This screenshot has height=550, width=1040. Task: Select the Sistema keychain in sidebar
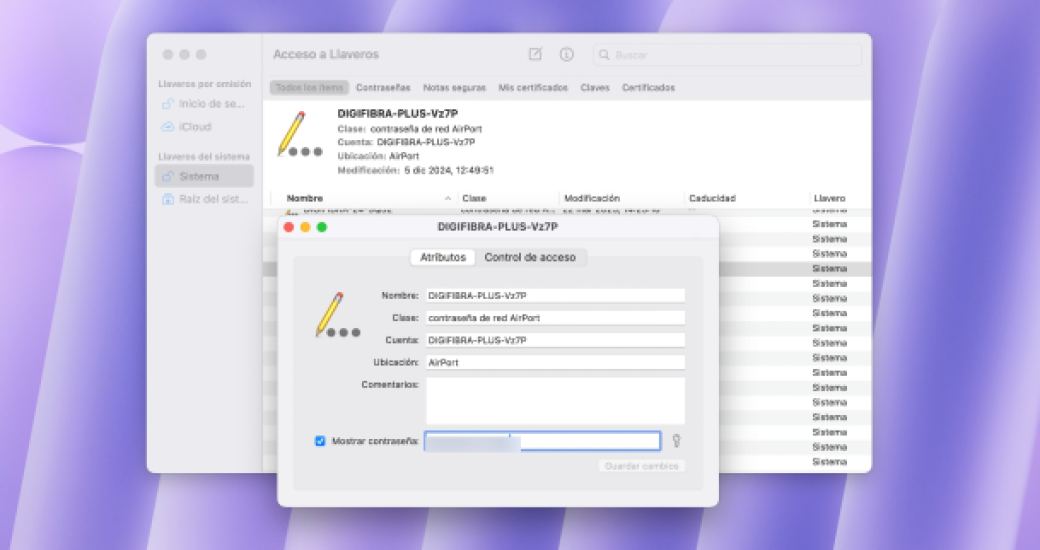tap(204, 176)
